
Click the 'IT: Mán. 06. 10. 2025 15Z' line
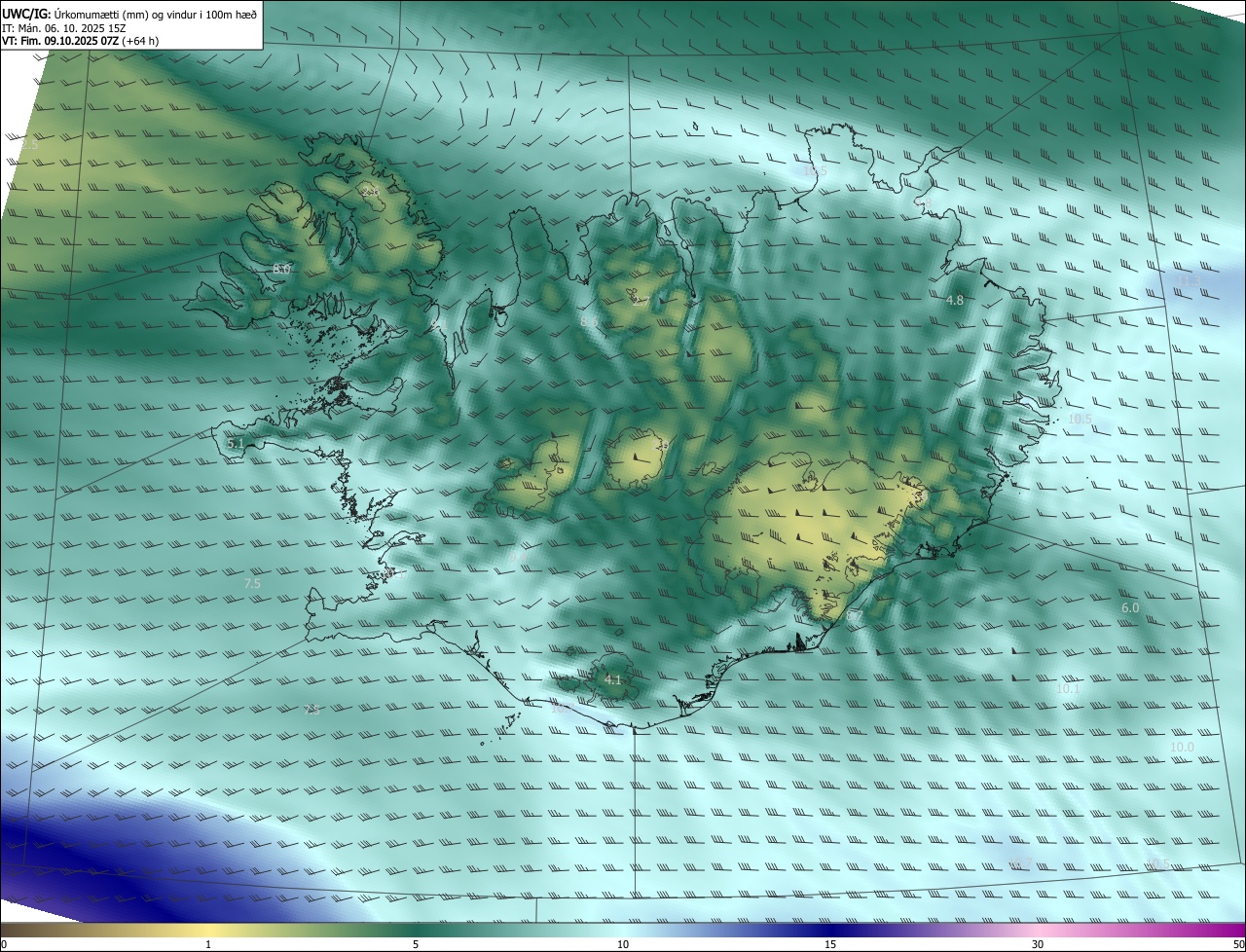click(64, 28)
